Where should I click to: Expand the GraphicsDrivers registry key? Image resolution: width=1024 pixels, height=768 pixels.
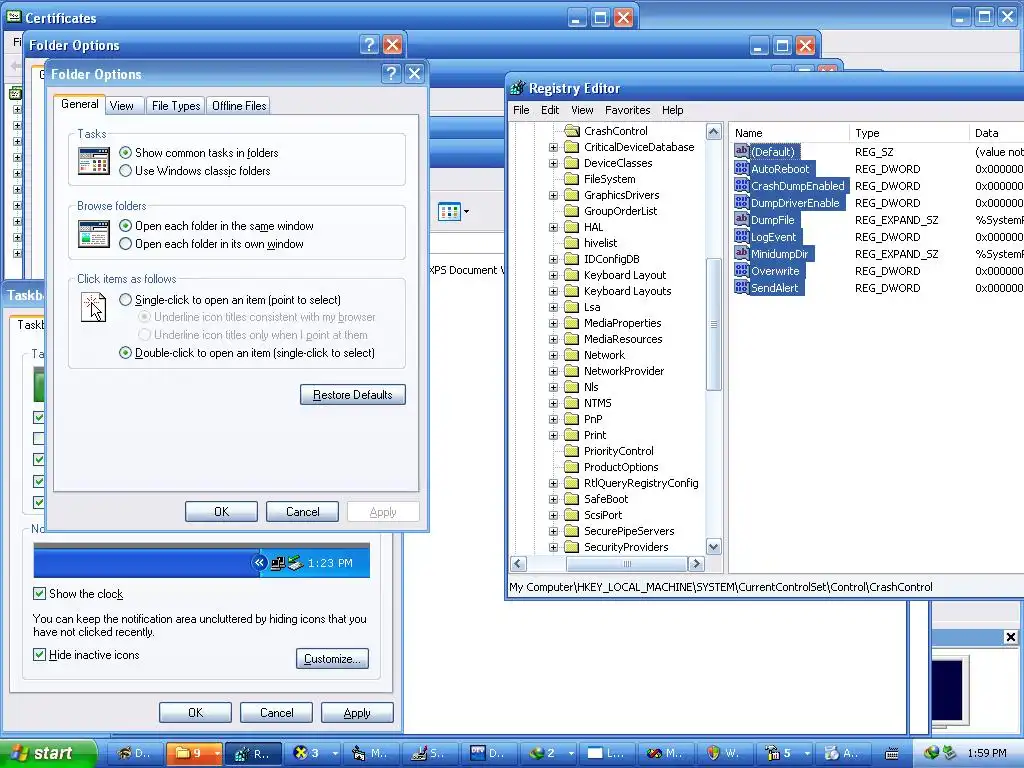pyautogui.click(x=553, y=195)
